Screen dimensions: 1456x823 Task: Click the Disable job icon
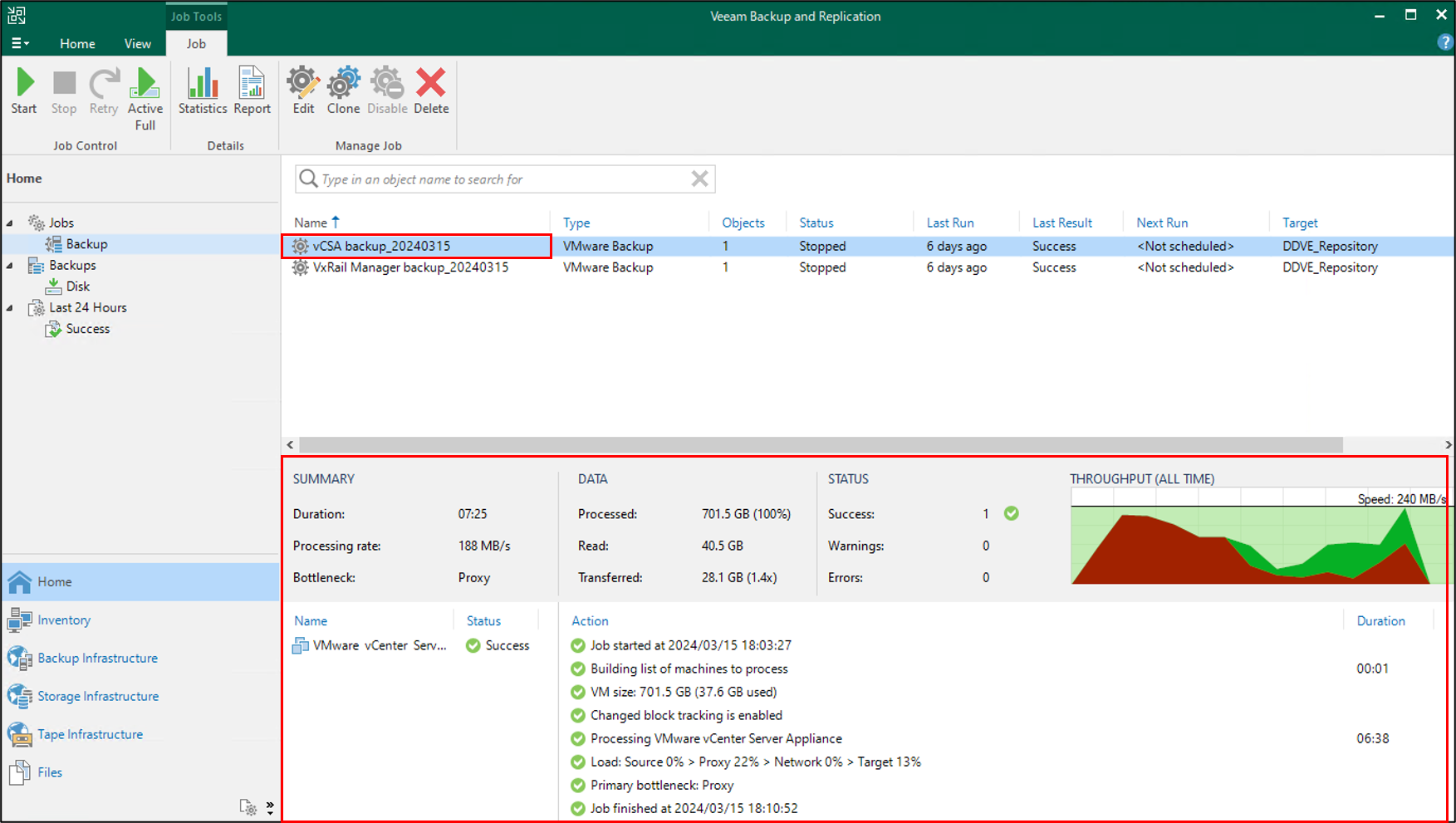tap(387, 91)
